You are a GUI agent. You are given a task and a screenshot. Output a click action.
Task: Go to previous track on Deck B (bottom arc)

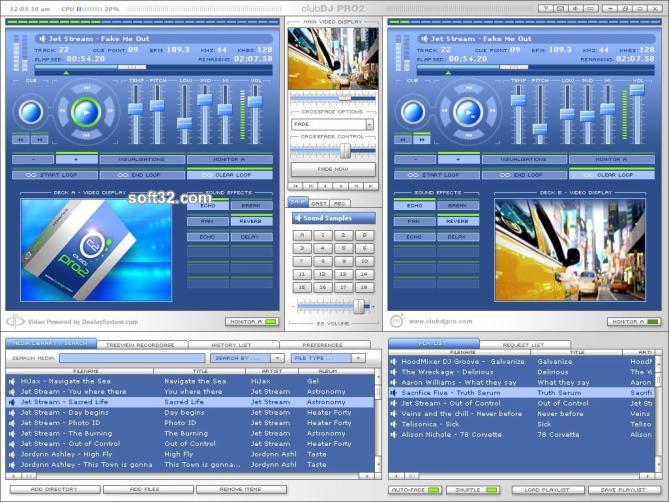pos(468,135)
